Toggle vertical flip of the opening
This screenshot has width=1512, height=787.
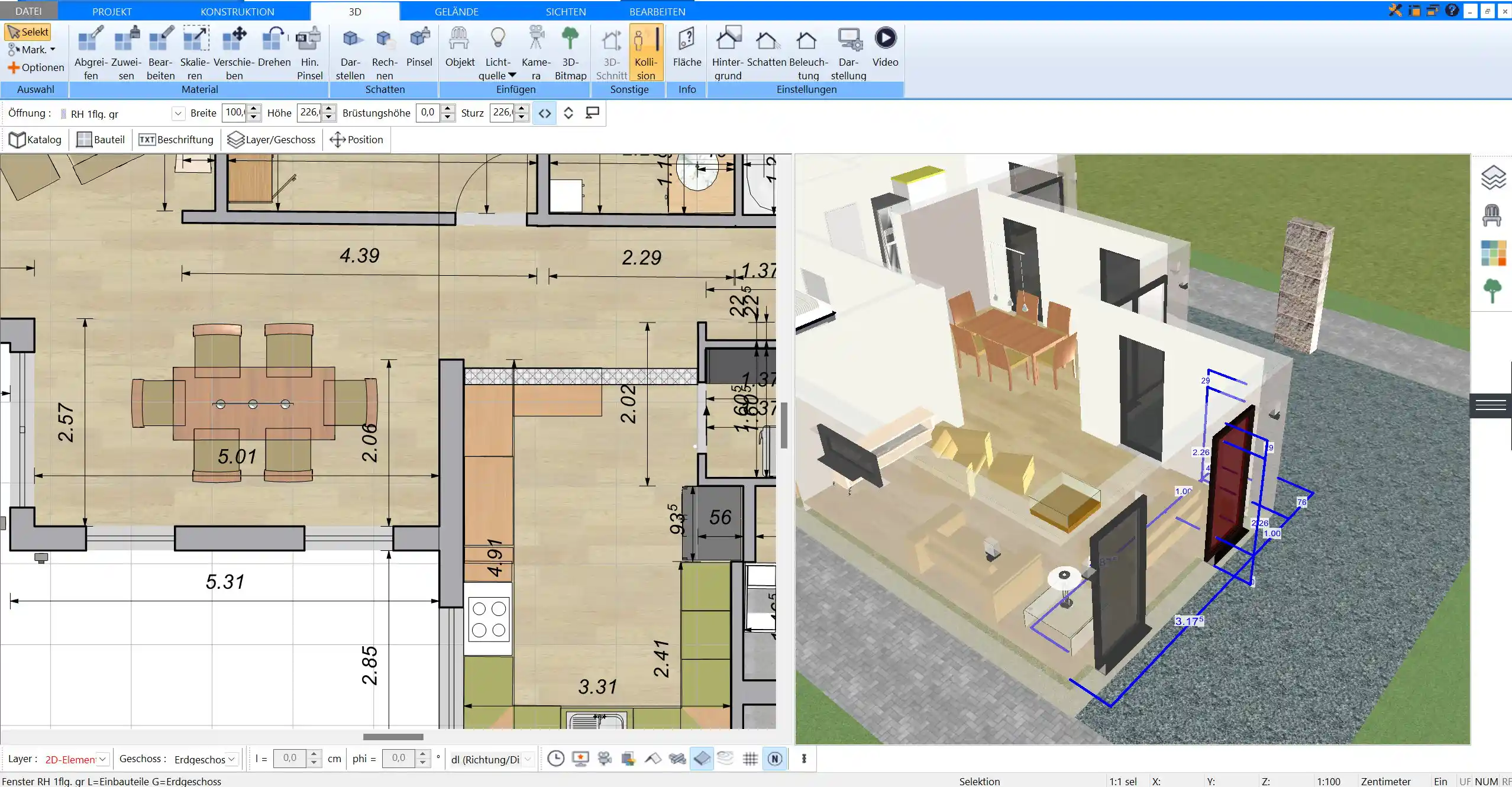(568, 113)
